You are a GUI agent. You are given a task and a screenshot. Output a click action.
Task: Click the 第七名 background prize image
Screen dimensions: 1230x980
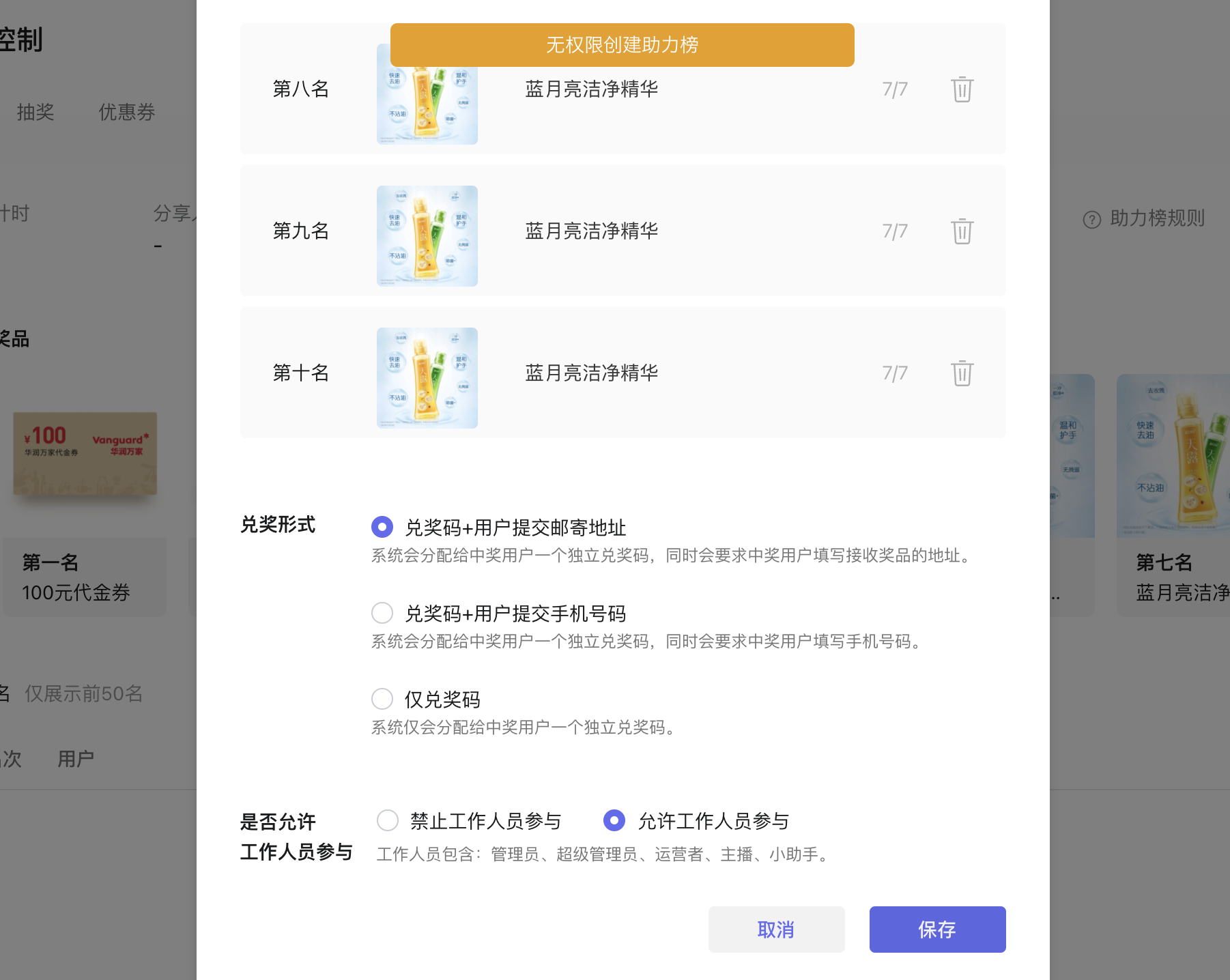tap(1173, 456)
